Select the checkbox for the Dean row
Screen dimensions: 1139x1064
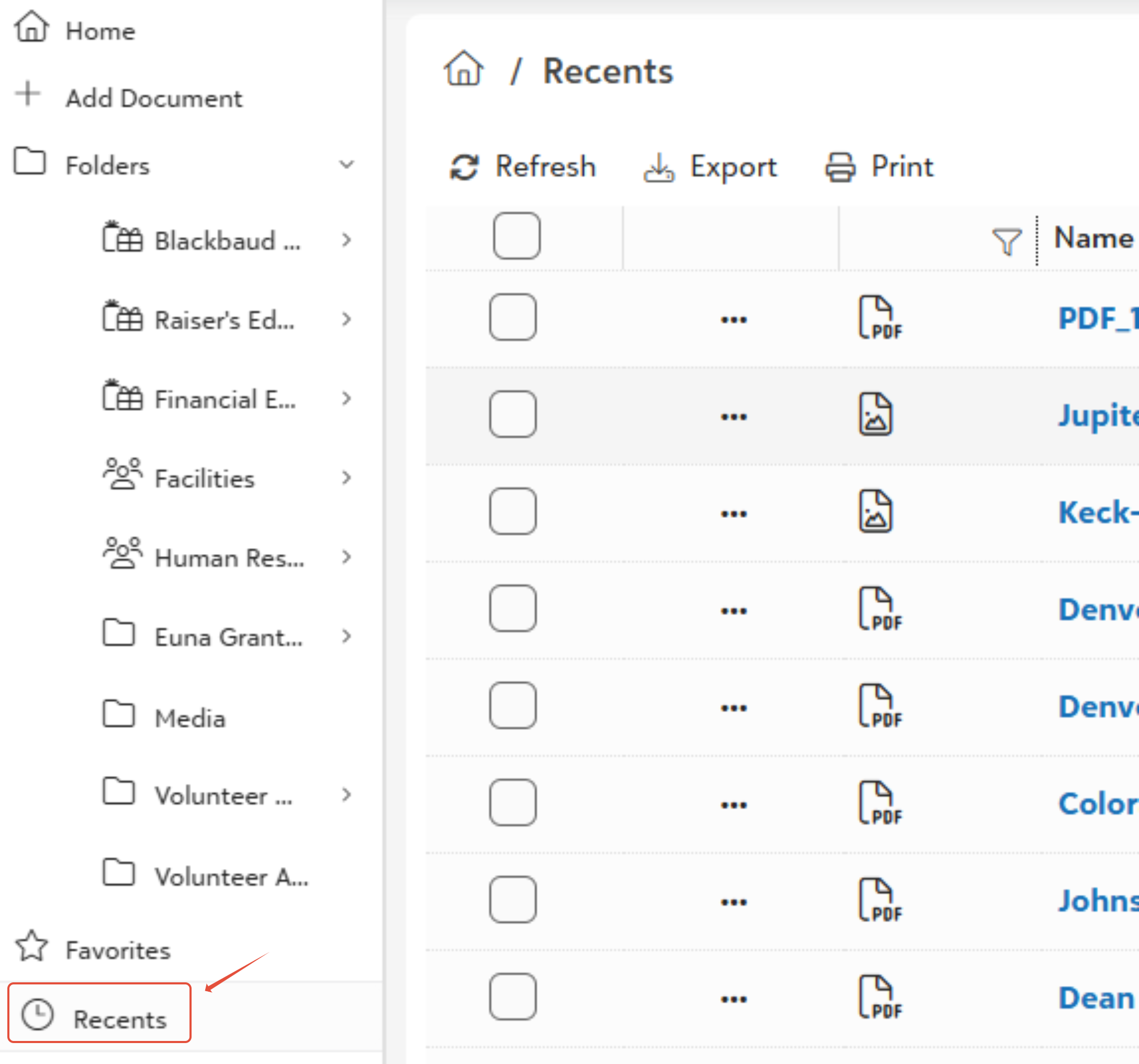pyautogui.click(x=513, y=997)
